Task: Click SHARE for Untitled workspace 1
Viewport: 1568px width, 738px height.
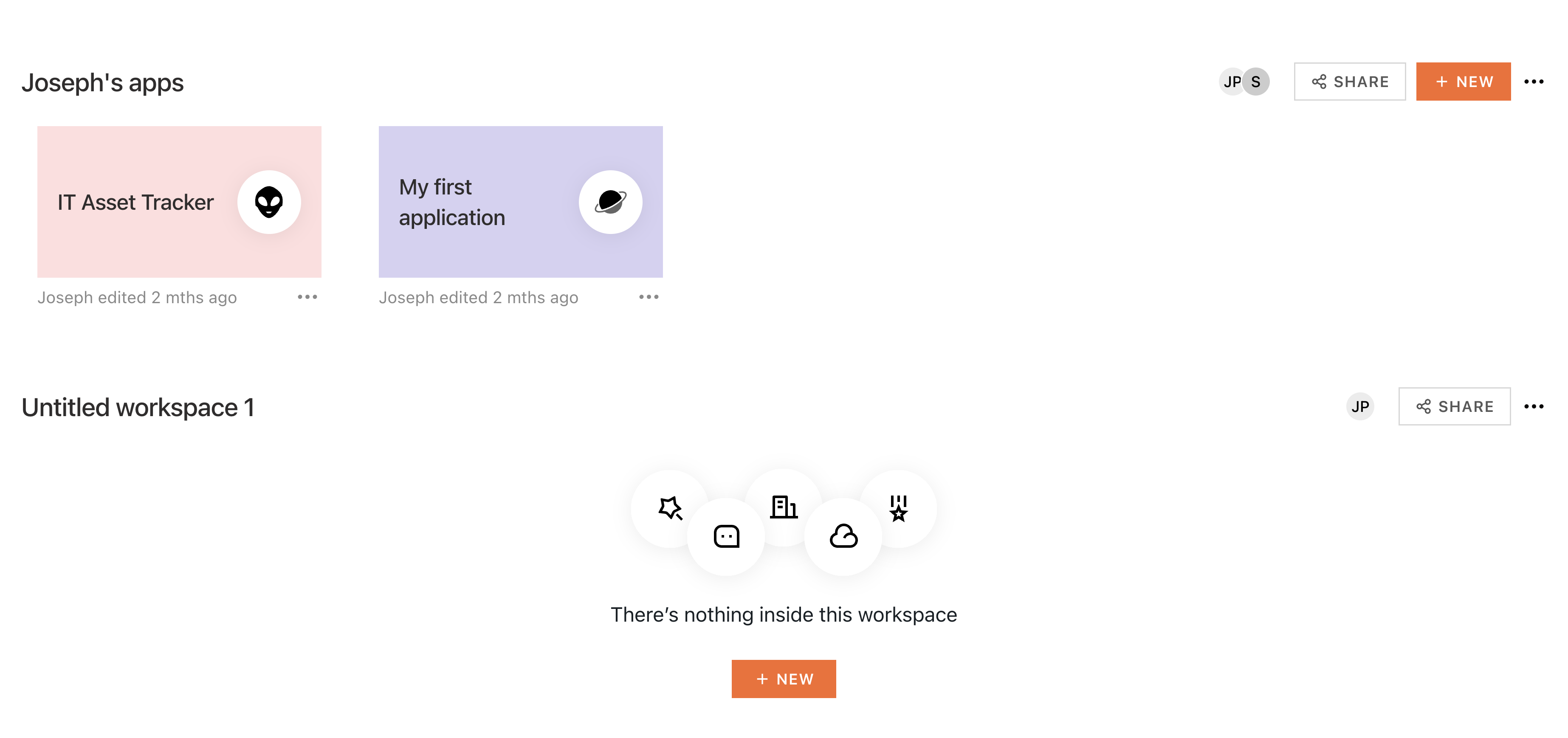Action: (x=1455, y=406)
